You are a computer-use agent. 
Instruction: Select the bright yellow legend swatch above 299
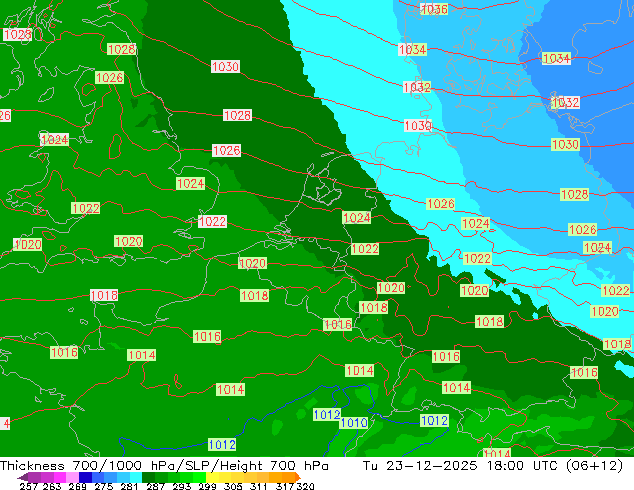point(212,478)
